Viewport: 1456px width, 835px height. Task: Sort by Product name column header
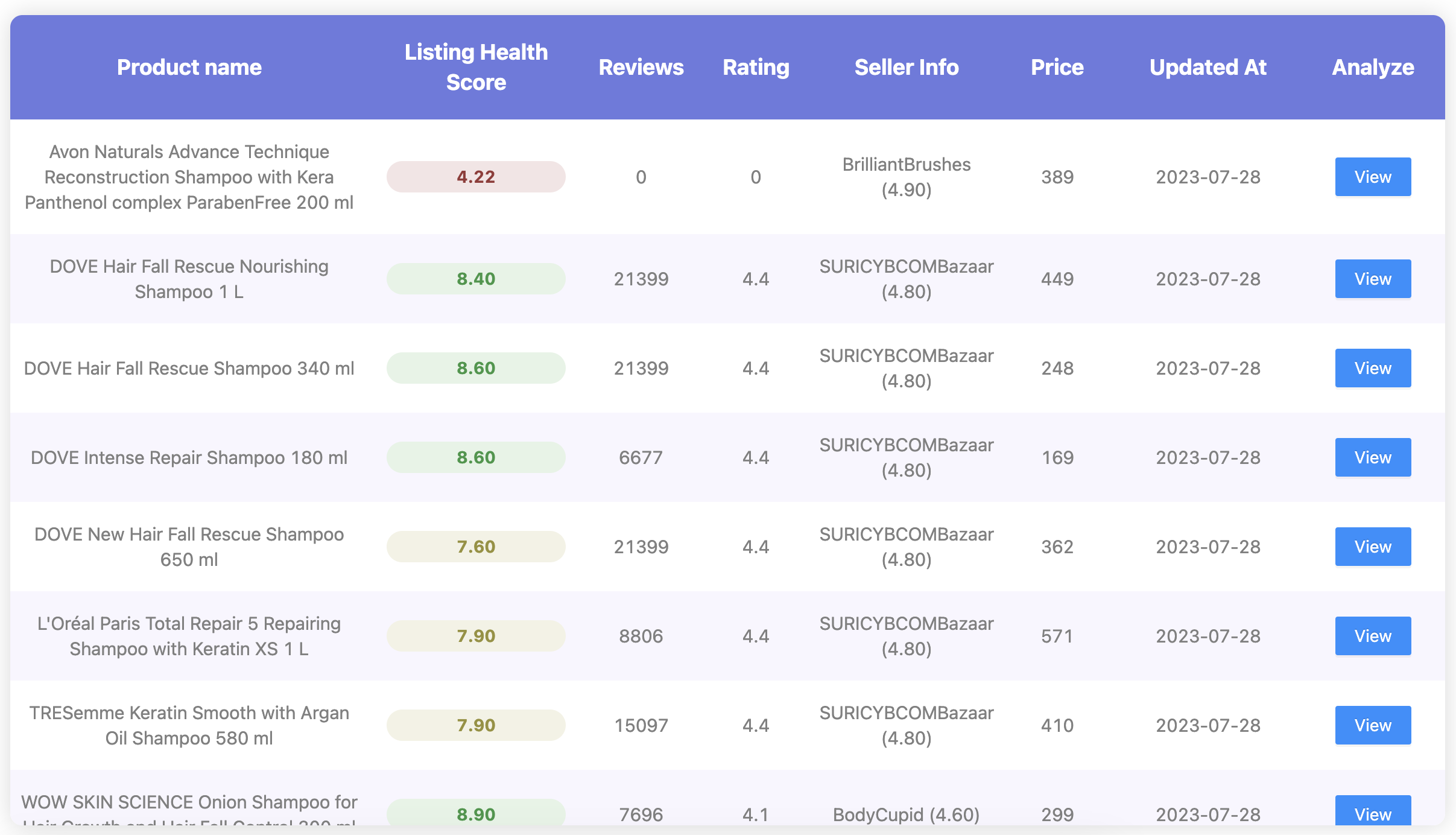tap(189, 67)
